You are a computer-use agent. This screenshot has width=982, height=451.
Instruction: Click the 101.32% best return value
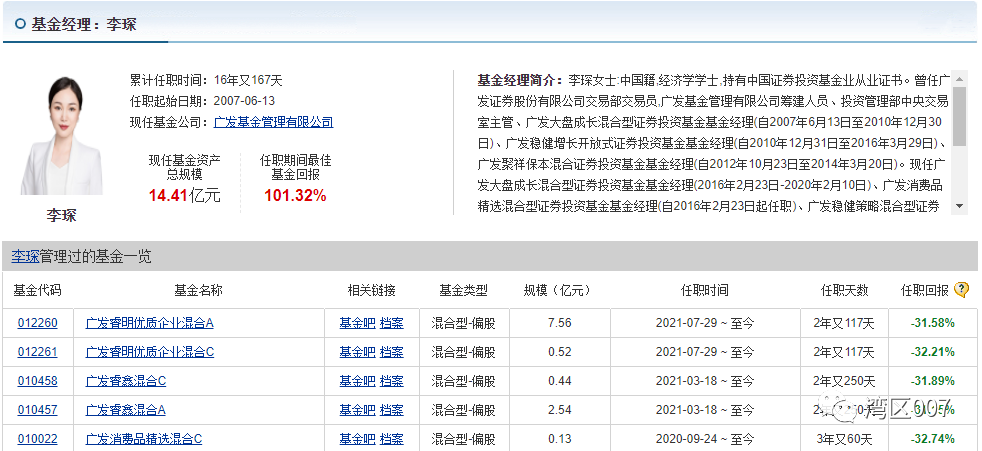click(x=295, y=195)
